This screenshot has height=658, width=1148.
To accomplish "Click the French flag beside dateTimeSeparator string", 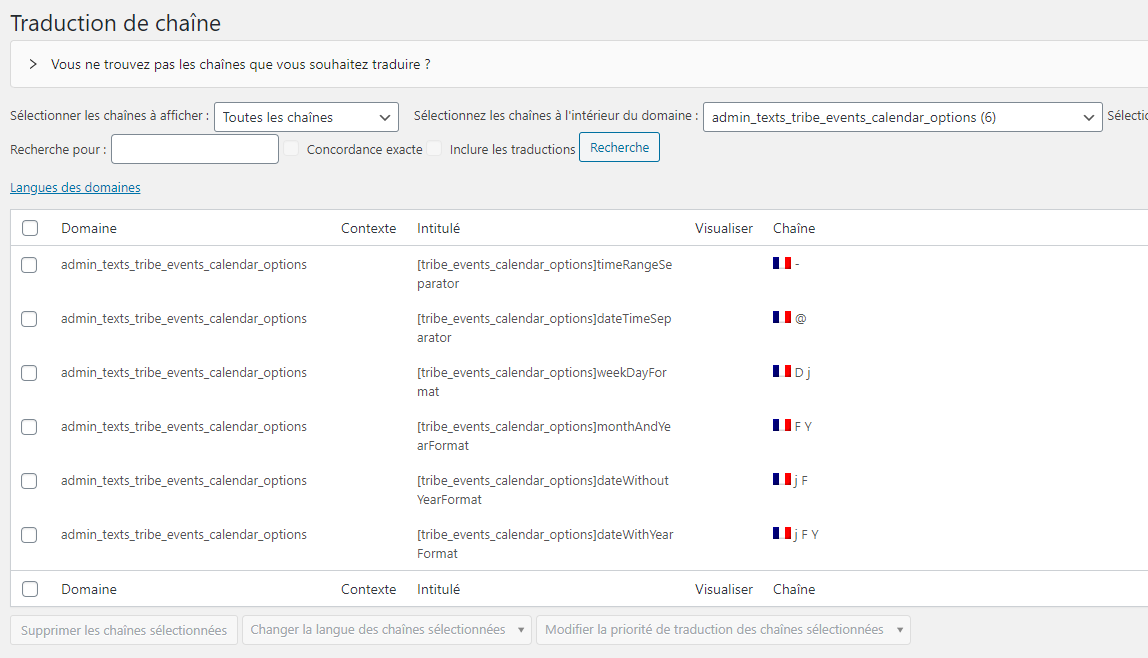I will pos(781,317).
